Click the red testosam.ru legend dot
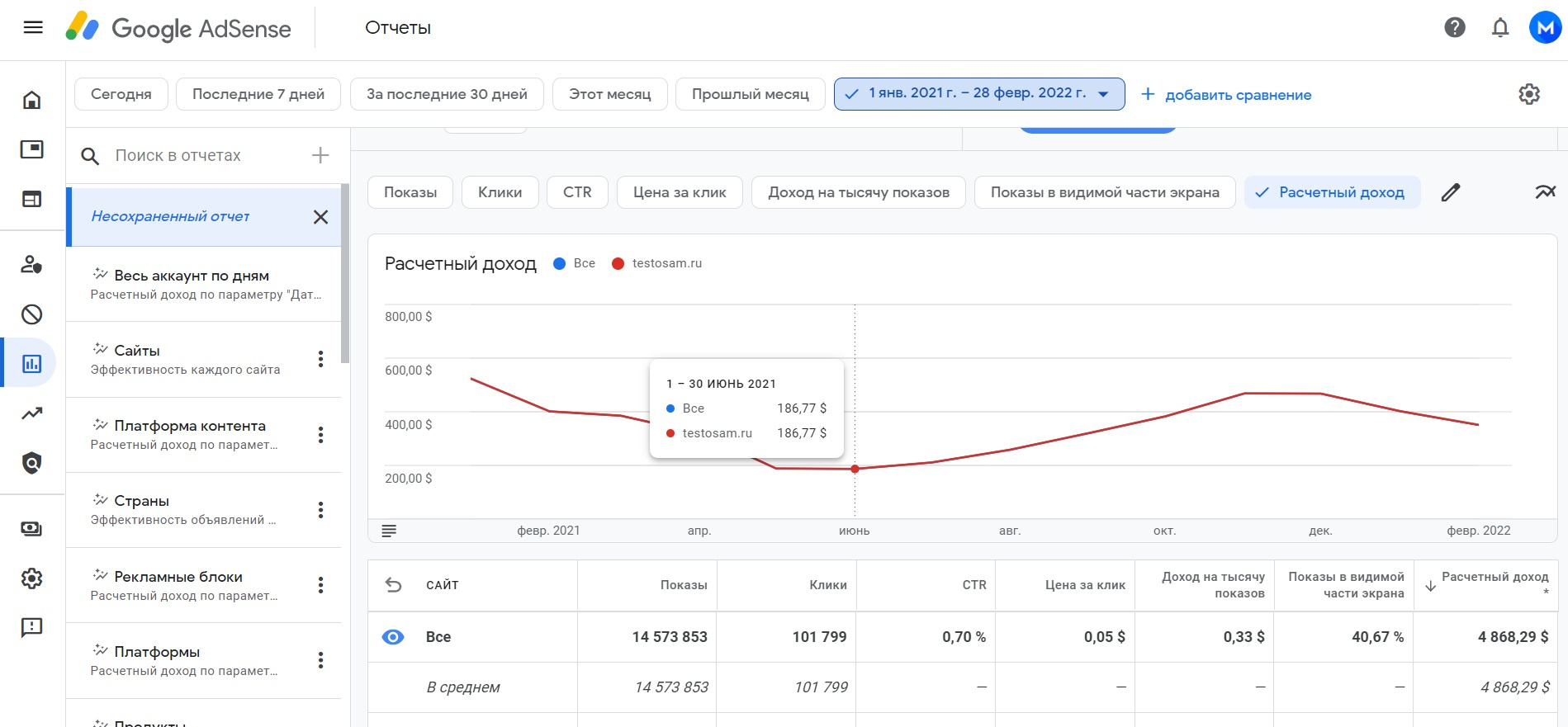The width and height of the screenshot is (1568, 727). point(618,263)
